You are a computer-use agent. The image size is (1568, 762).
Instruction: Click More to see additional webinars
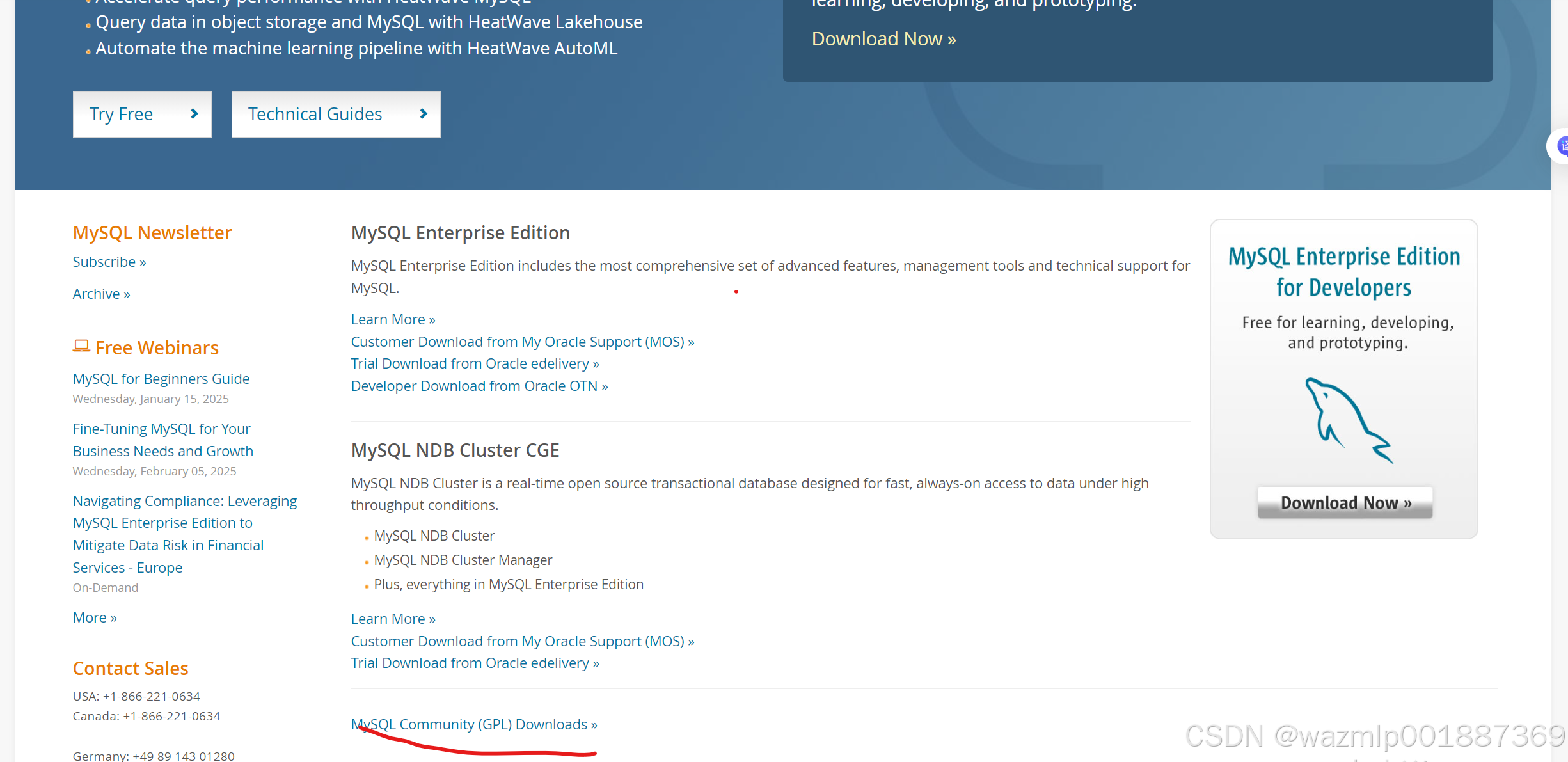[x=94, y=617]
